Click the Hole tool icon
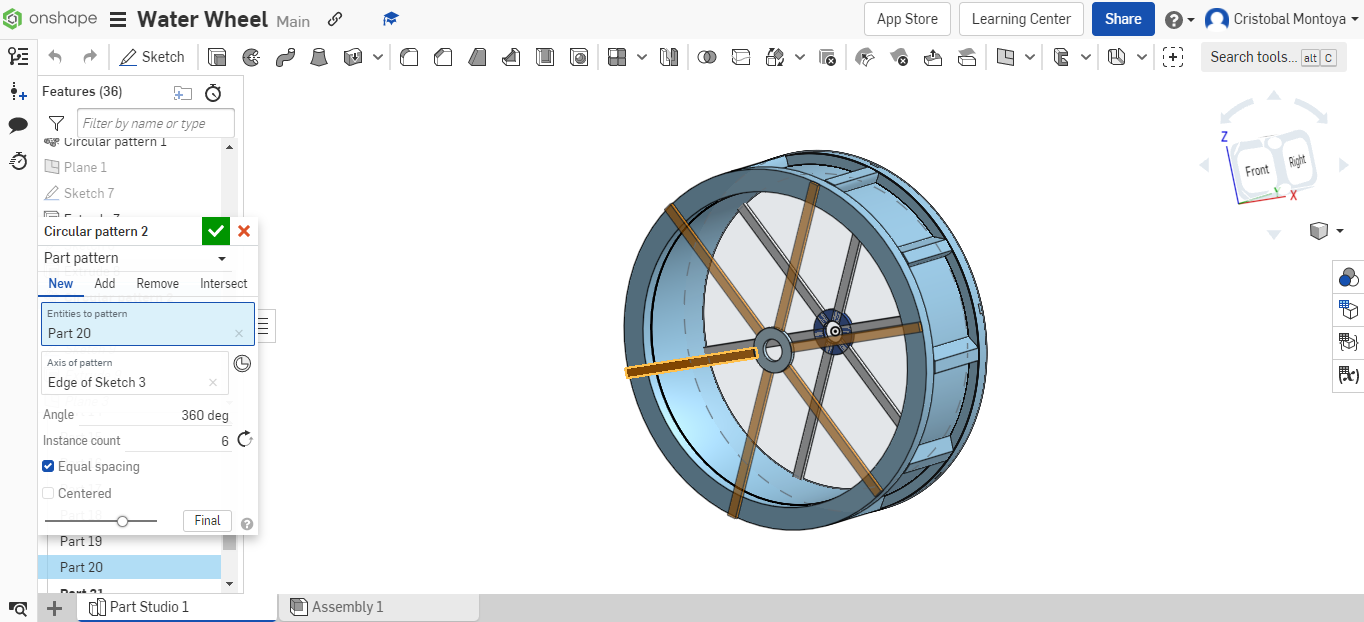 click(579, 57)
